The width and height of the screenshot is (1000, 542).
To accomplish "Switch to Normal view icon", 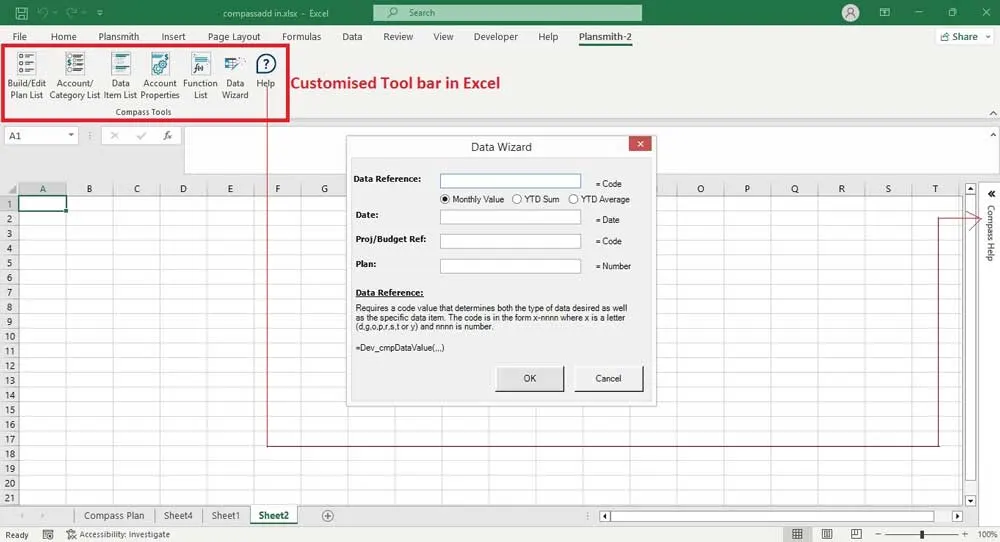I will [x=797, y=534].
